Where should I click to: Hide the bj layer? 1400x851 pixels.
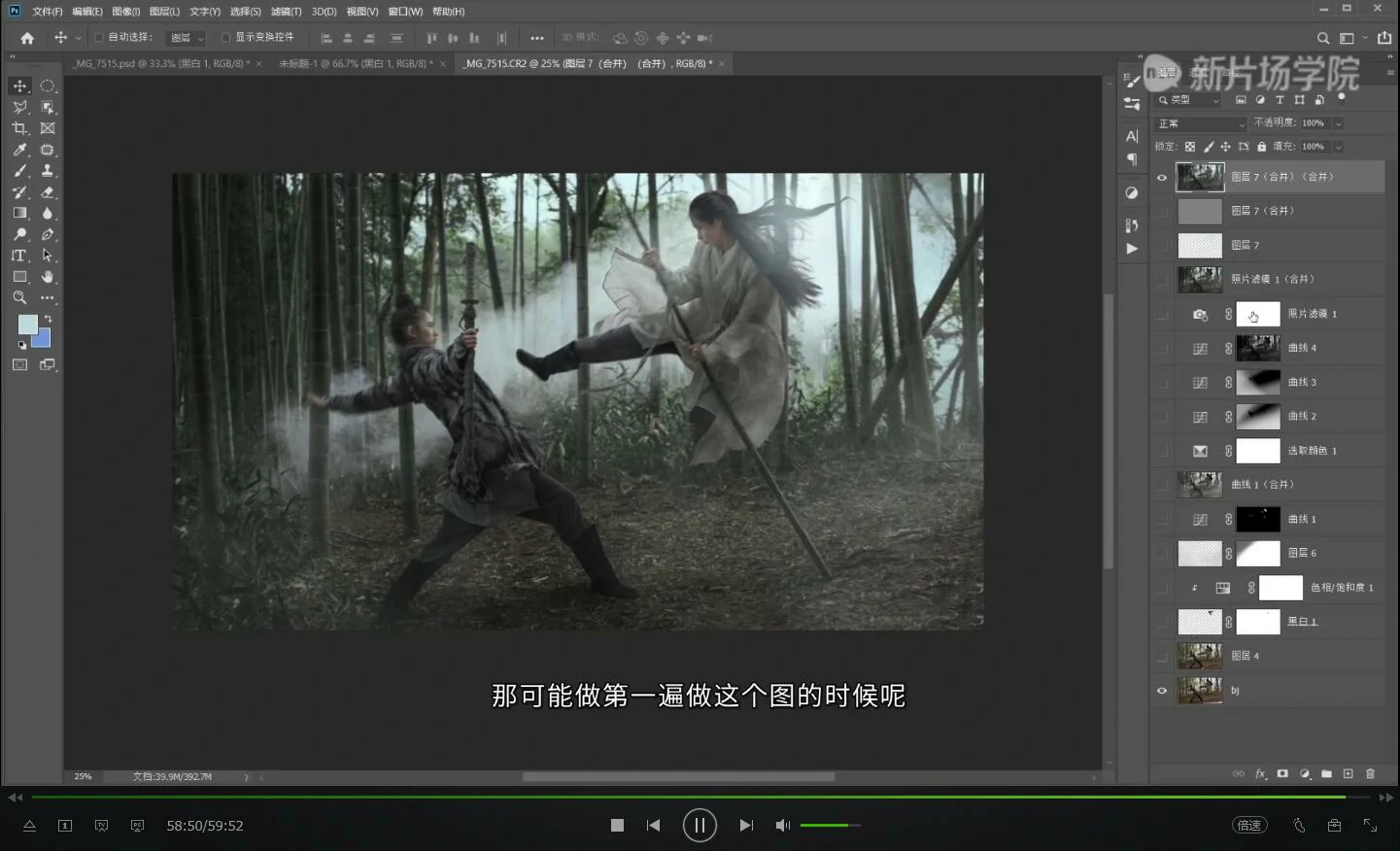tap(1162, 691)
